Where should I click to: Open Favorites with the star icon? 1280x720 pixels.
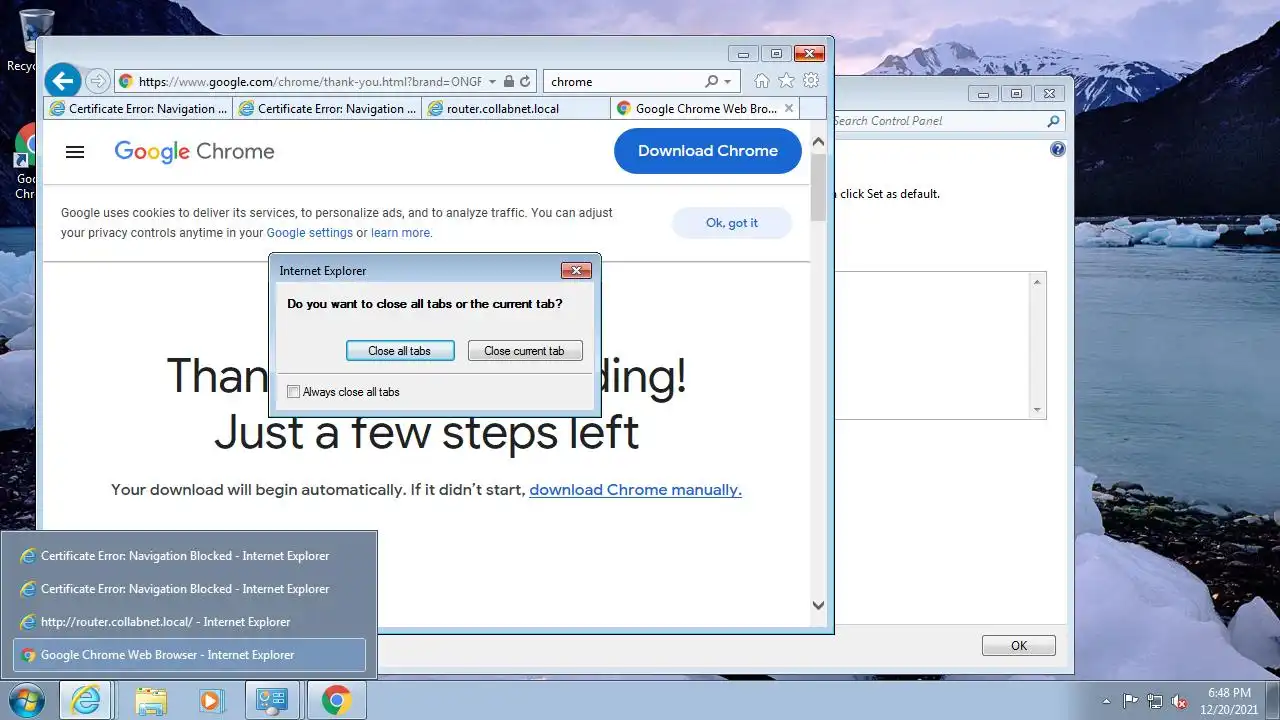(787, 81)
